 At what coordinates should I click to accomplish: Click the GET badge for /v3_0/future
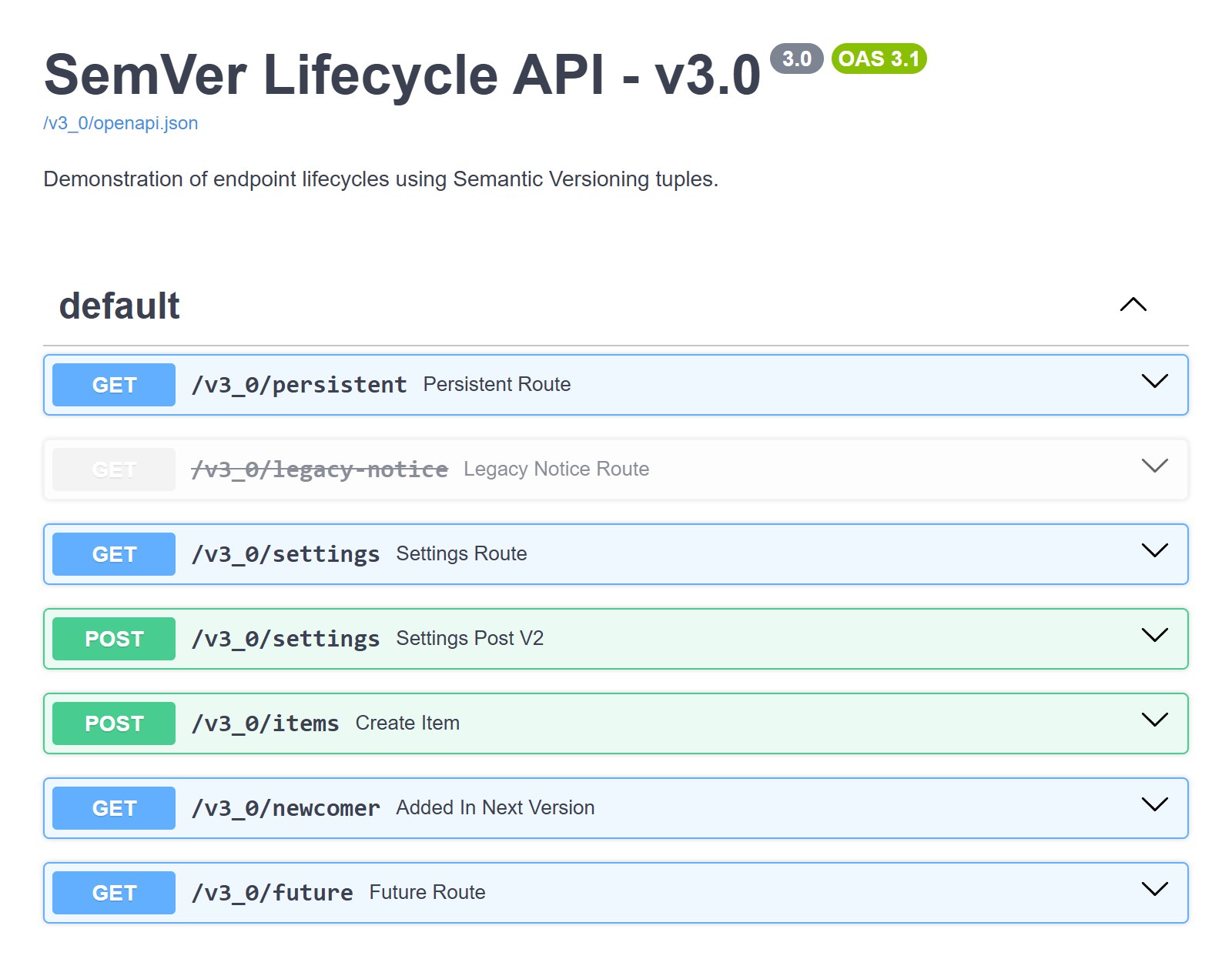(114, 893)
